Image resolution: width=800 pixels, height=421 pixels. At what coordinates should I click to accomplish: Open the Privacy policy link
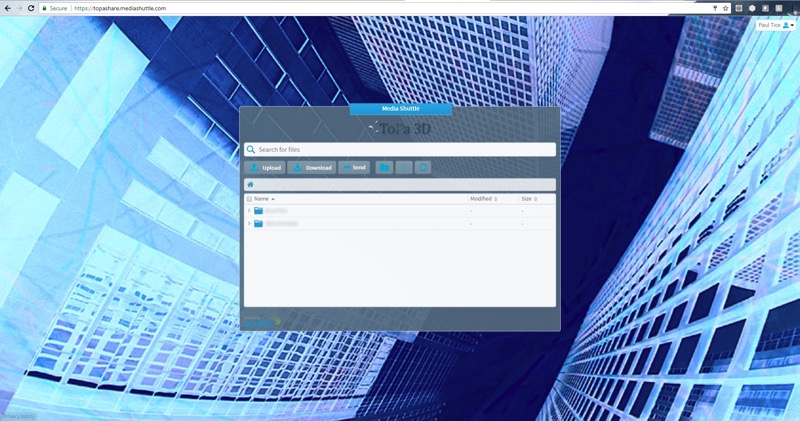[18, 416]
